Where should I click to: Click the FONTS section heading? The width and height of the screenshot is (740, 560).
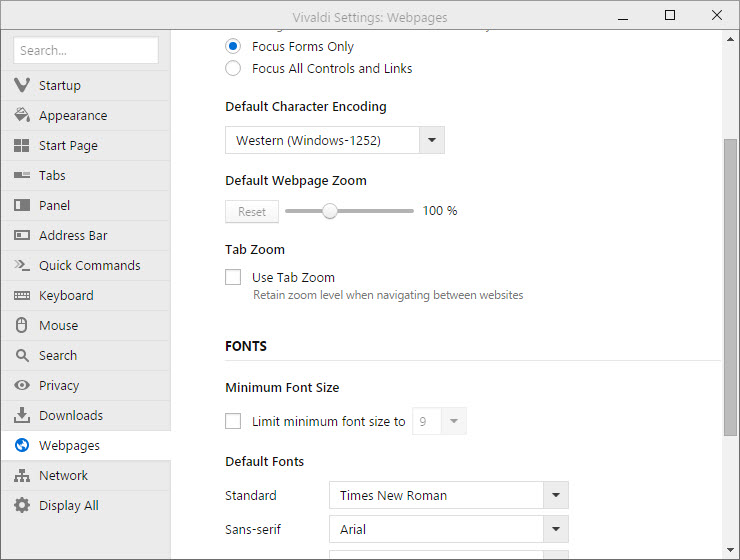[x=246, y=346]
